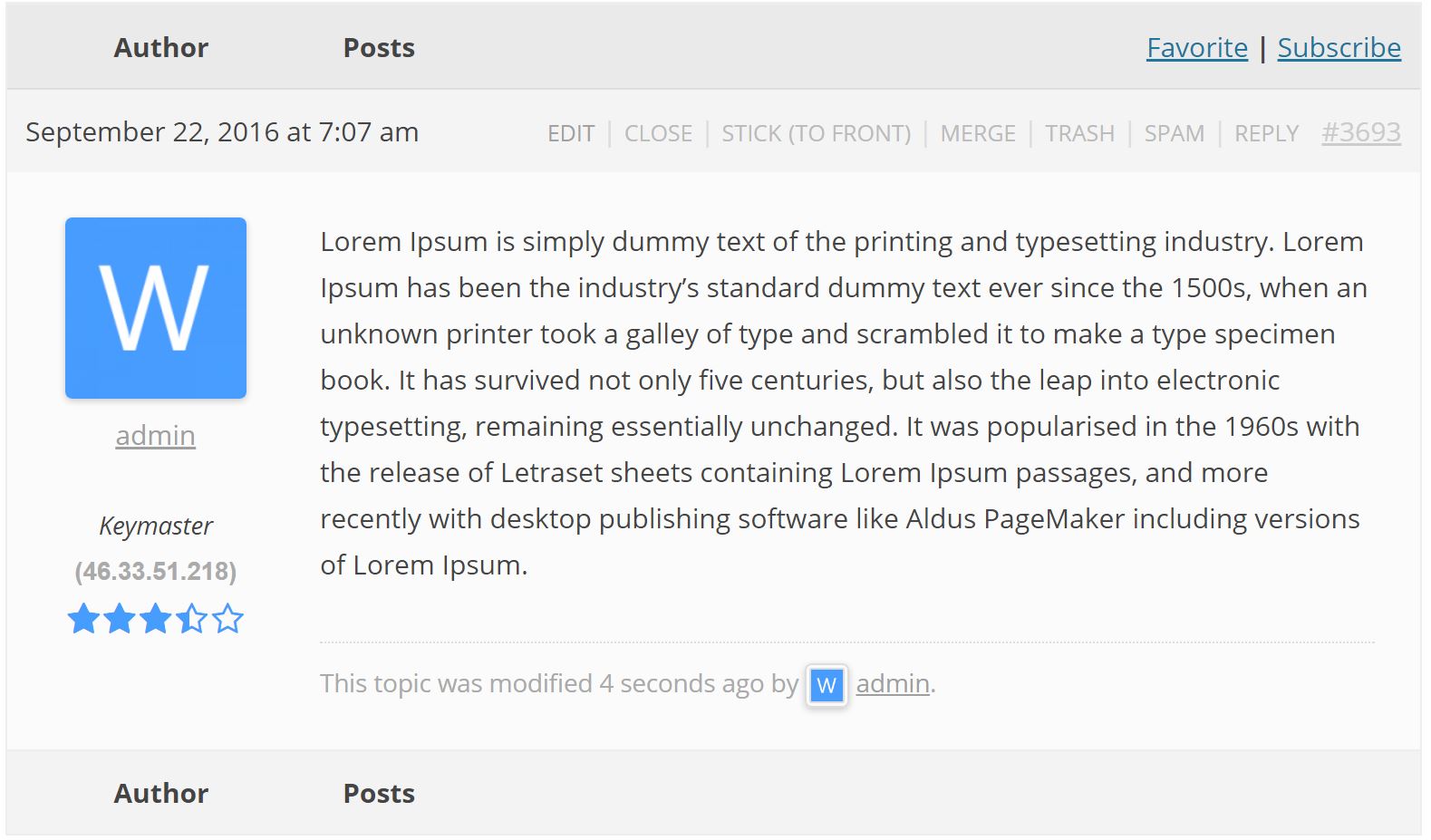1431x840 pixels.
Task: Click the first filled rating star
Action: 83,619
